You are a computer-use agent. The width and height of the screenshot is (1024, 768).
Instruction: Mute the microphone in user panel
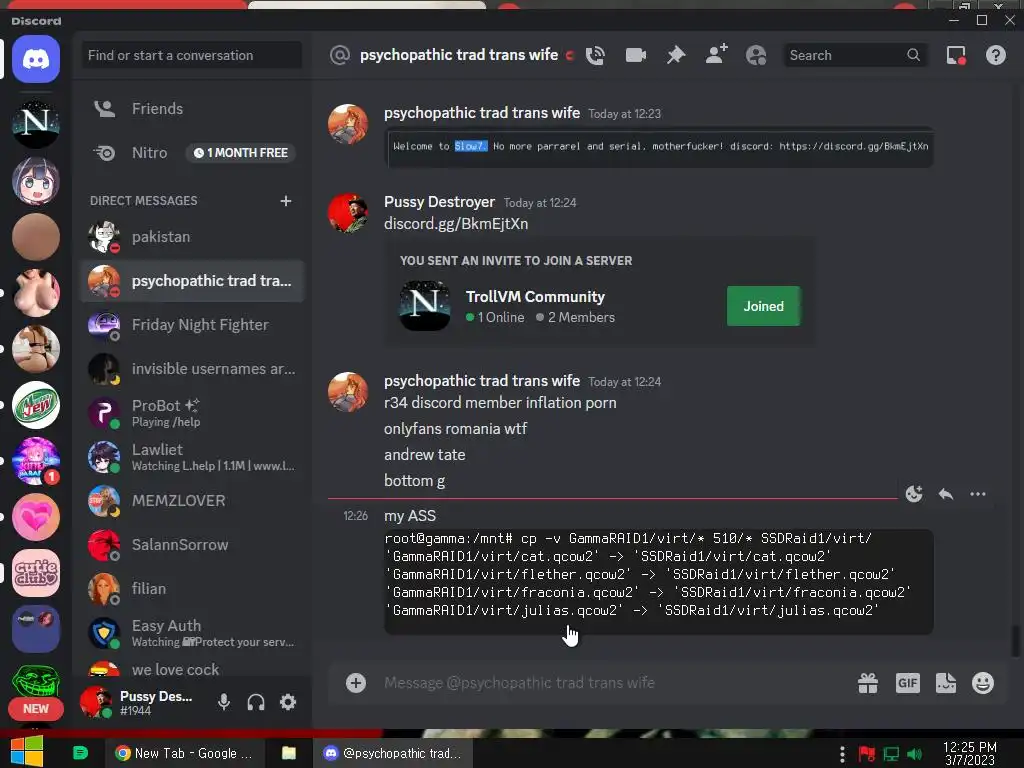(x=224, y=702)
